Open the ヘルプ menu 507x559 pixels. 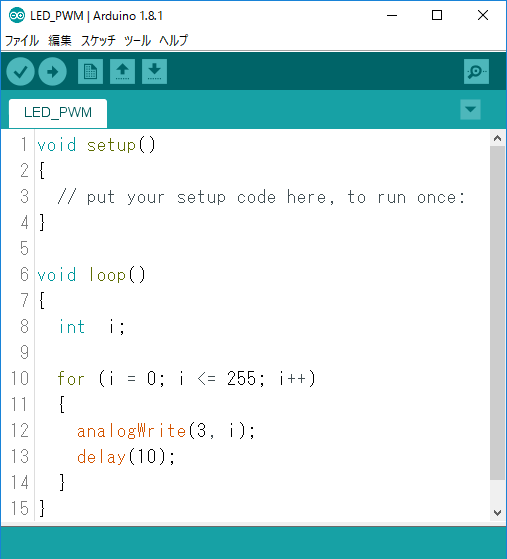[173, 40]
